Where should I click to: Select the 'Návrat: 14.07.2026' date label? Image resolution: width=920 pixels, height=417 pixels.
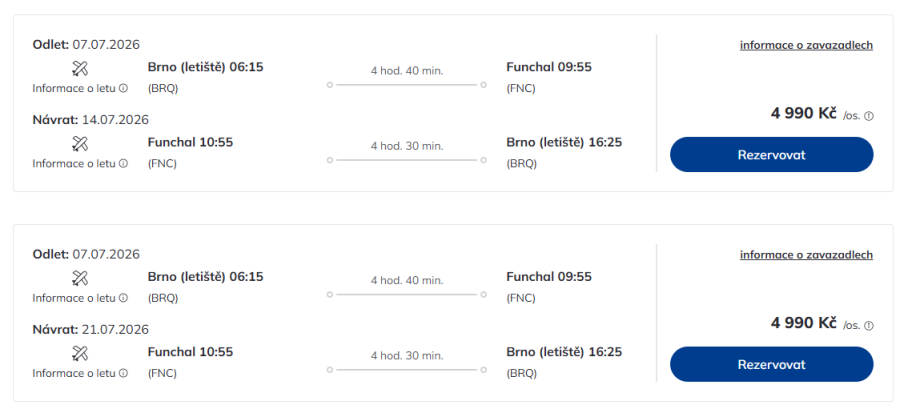90,119
